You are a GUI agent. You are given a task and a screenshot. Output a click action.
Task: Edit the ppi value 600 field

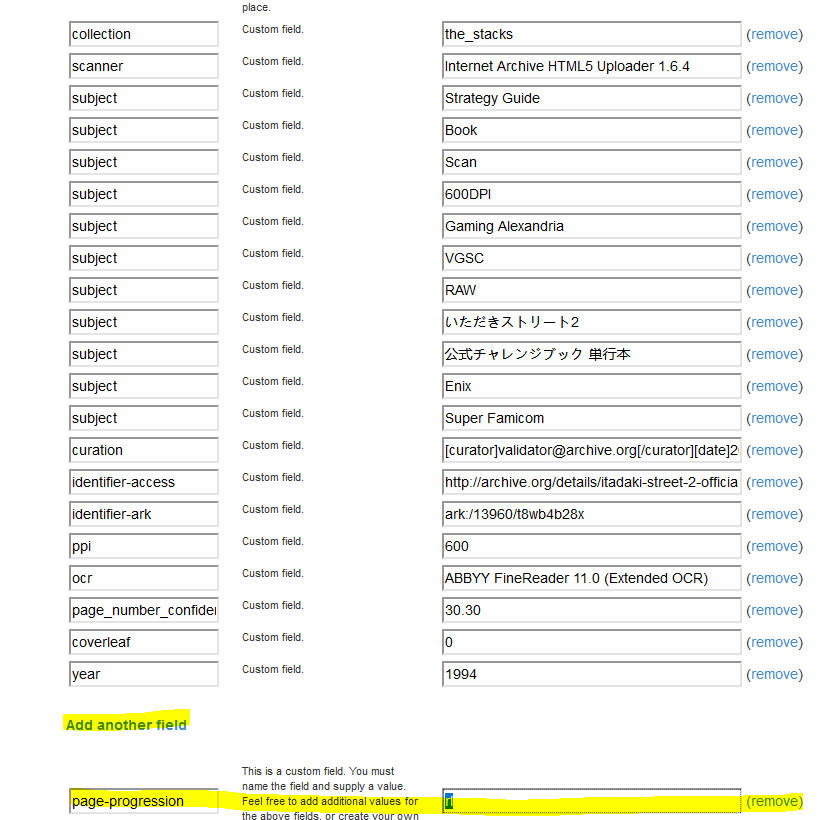coord(592,547)
